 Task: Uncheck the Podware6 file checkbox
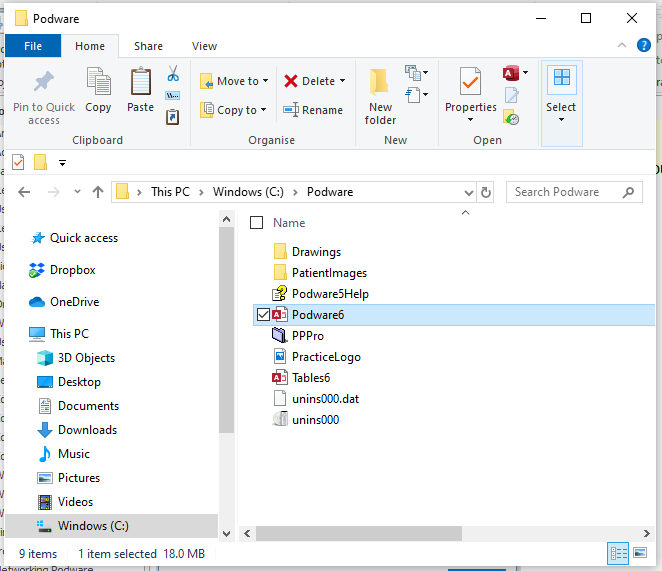pos(263,315)
